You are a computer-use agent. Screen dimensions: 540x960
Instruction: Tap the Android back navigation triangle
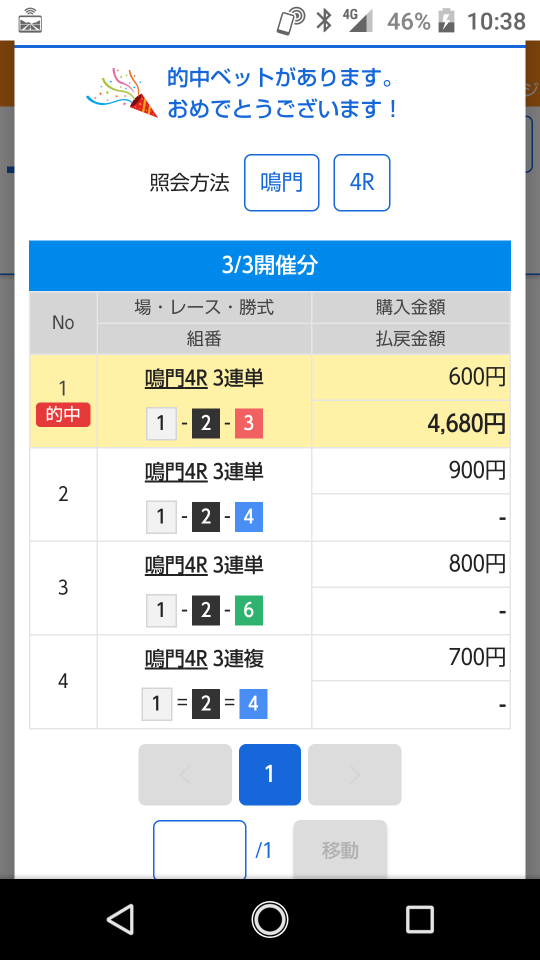121,919
